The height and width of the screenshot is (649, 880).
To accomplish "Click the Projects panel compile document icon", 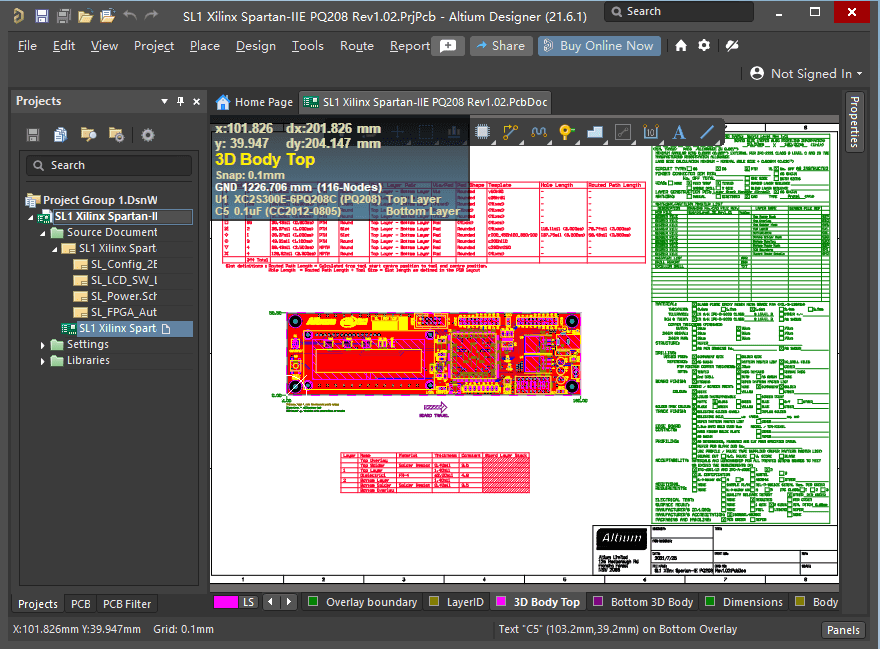I will click(x=60, y=135).
